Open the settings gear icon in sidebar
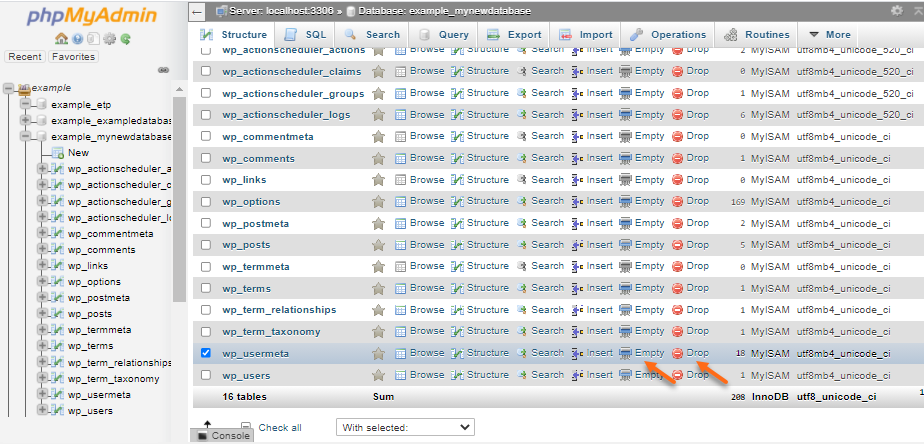 pyautogui.click(x=109, y=39)
